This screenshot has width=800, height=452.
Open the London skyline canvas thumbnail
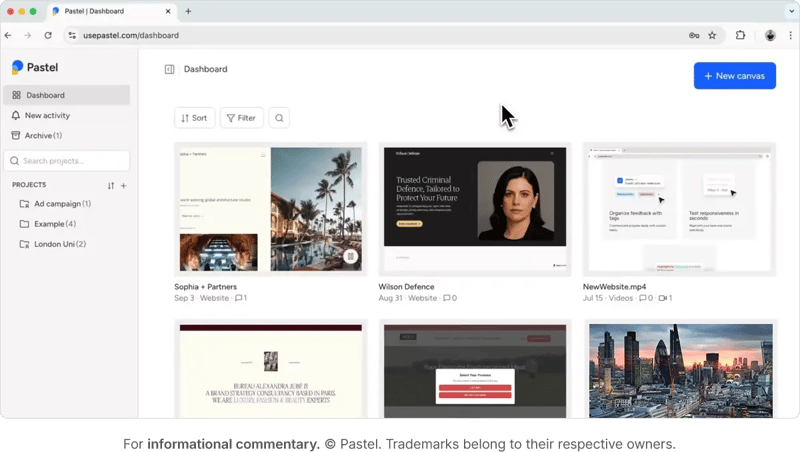pyautogui.click(x=680, y=369)
